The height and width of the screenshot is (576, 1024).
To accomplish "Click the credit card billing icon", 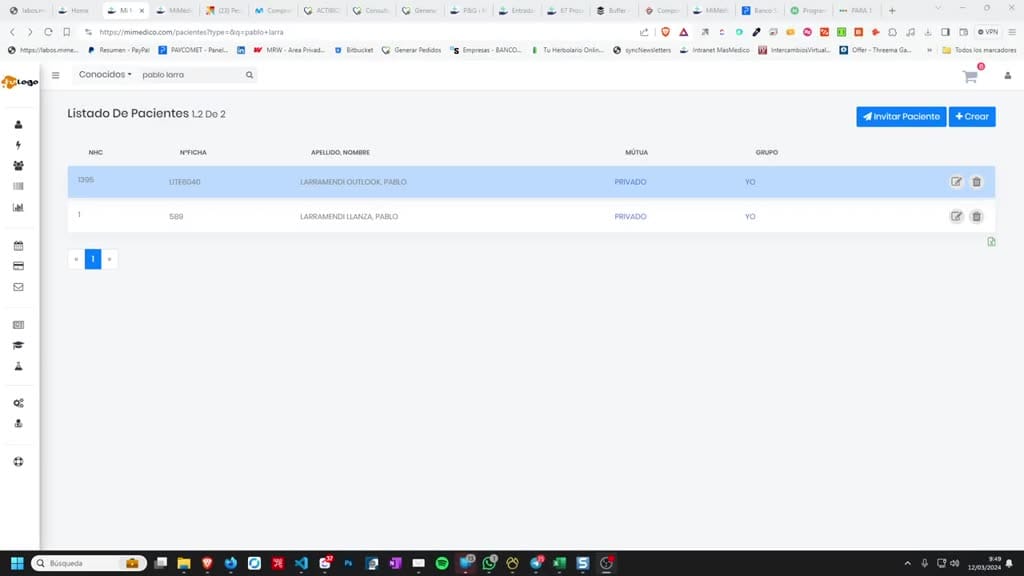I will (18, 266).
